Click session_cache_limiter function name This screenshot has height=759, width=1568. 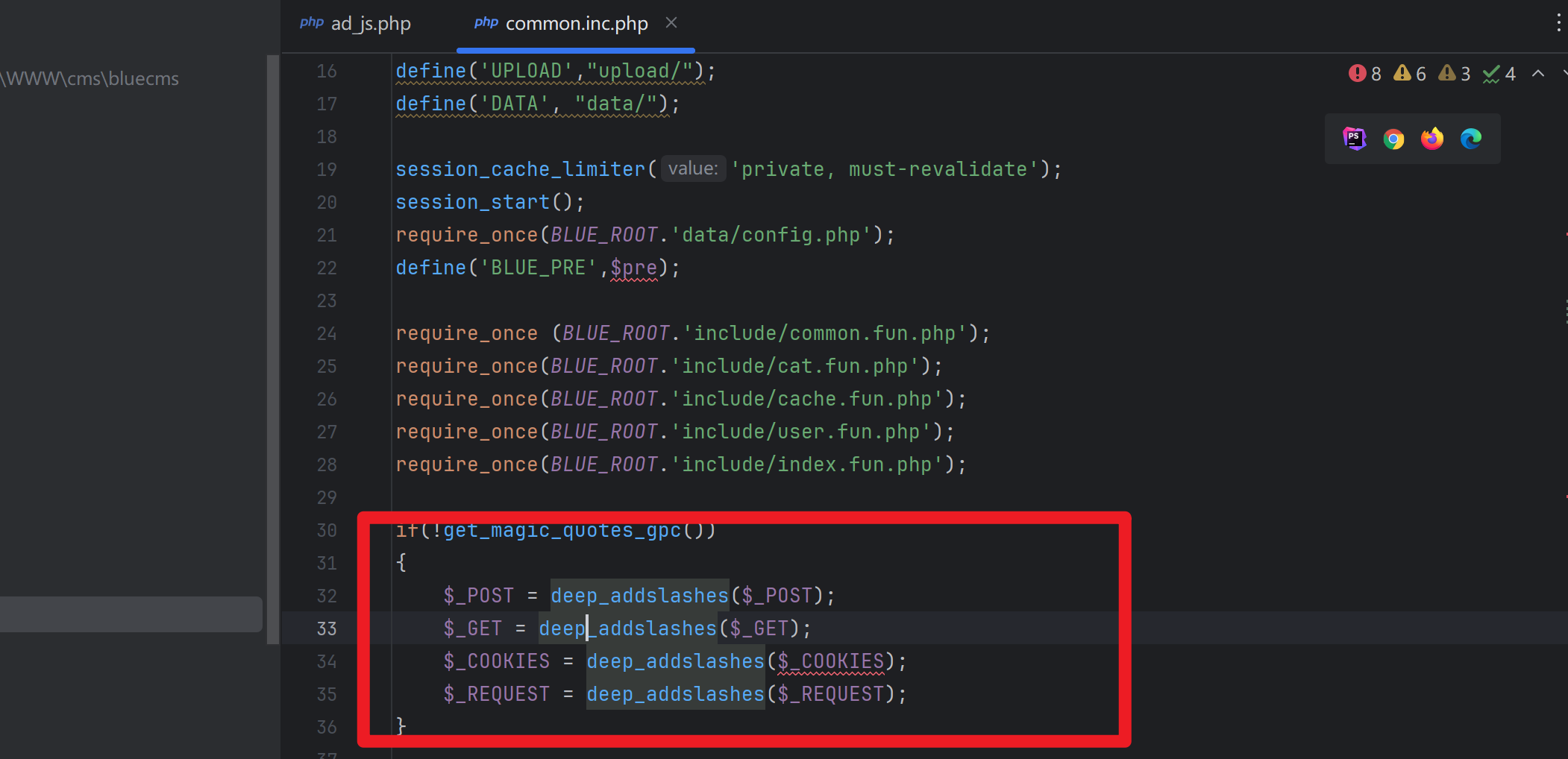[x=520, y=169]
